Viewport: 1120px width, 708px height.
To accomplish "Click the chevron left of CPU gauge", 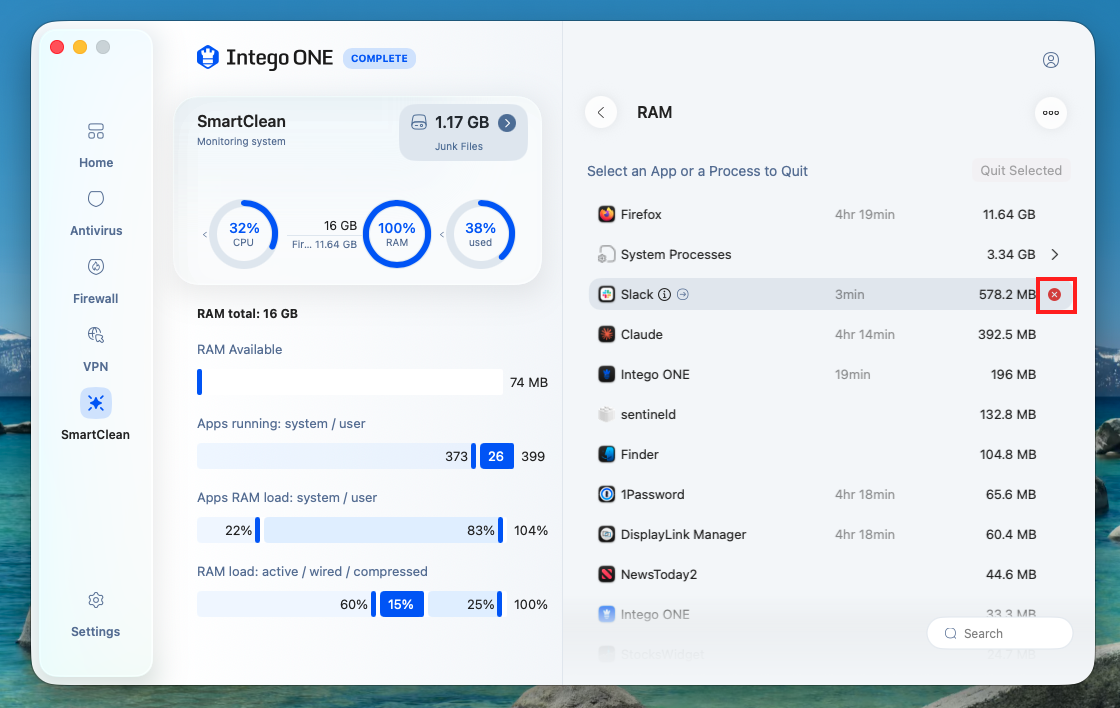I will [204, 234].
